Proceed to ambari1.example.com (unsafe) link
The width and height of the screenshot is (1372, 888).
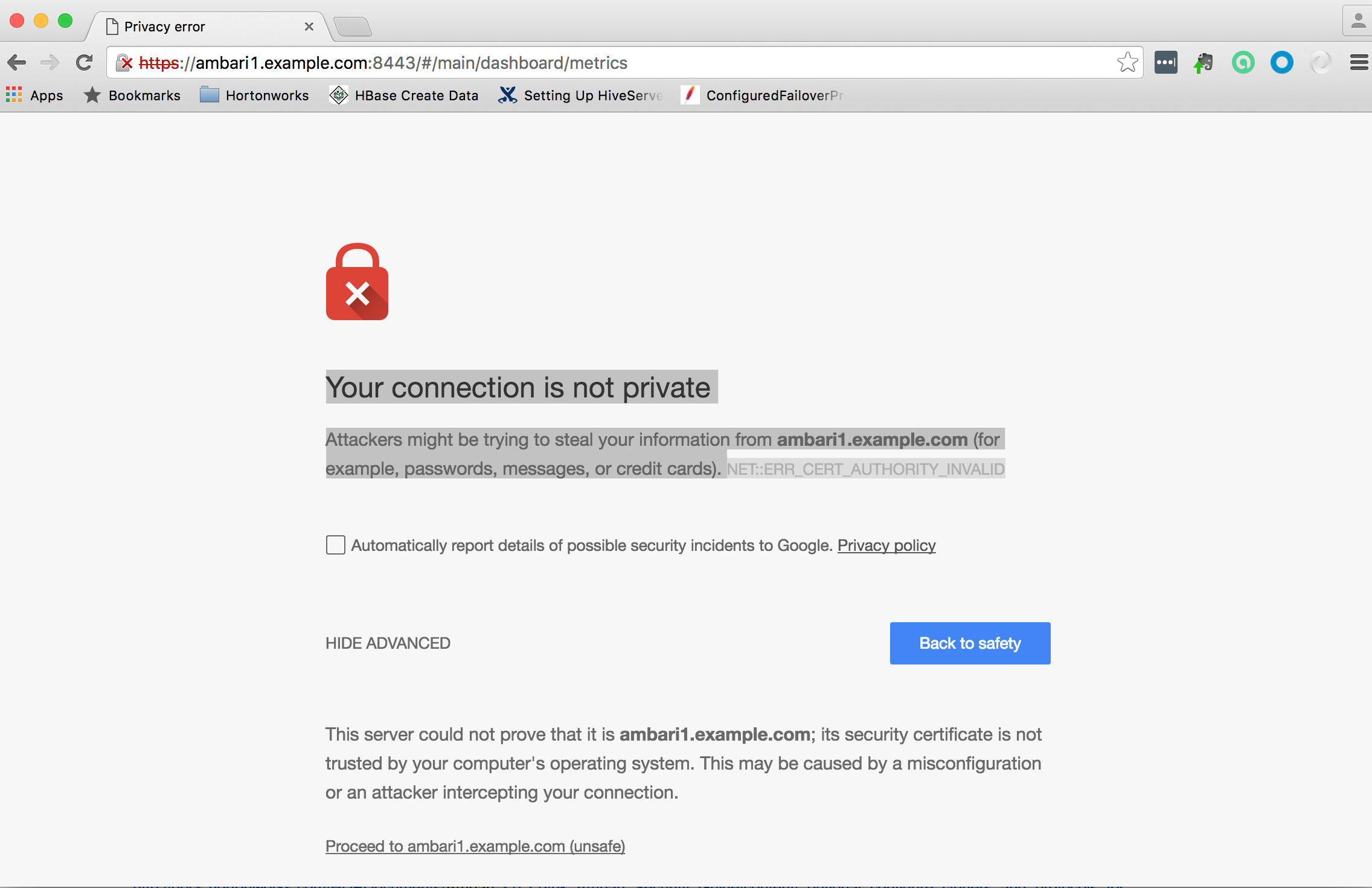(475, 846)
